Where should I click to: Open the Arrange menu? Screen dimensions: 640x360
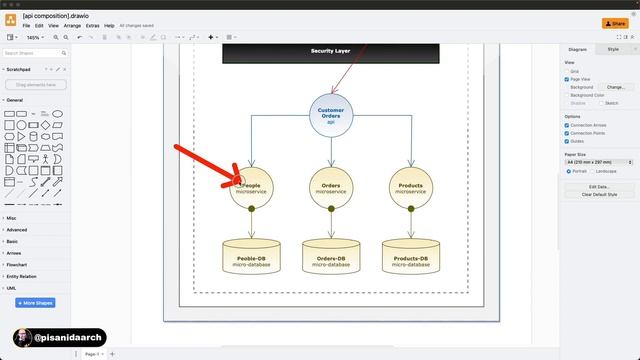(72, 26)
